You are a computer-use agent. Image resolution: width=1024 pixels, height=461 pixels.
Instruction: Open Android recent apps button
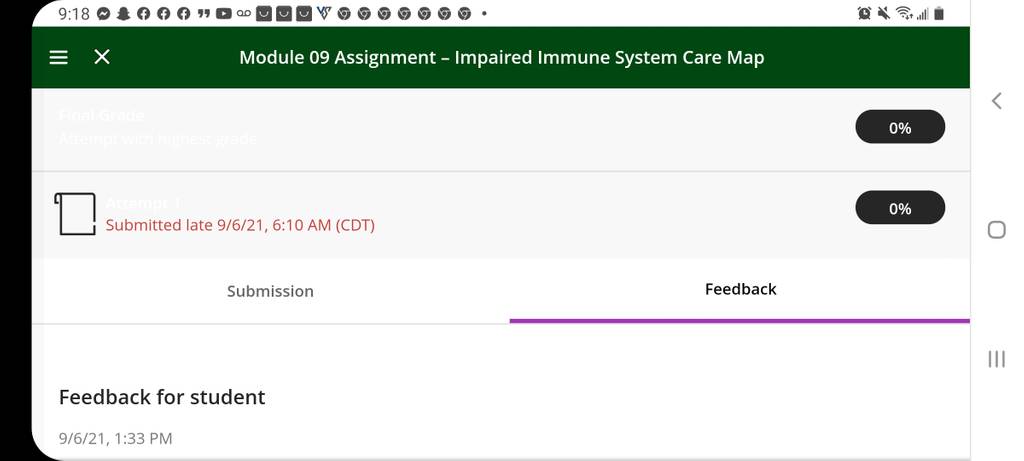[997, 359]
